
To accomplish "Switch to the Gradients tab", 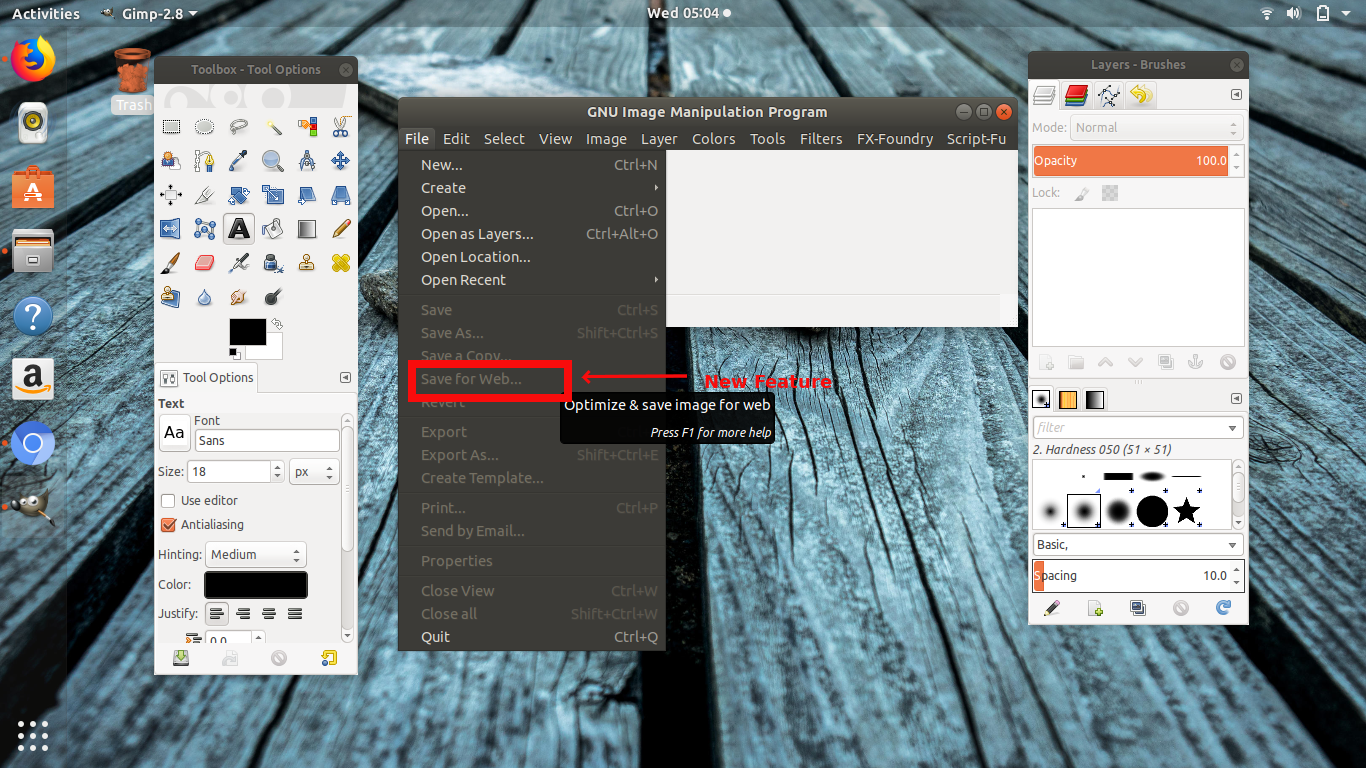I will [x=1095, y=399].
